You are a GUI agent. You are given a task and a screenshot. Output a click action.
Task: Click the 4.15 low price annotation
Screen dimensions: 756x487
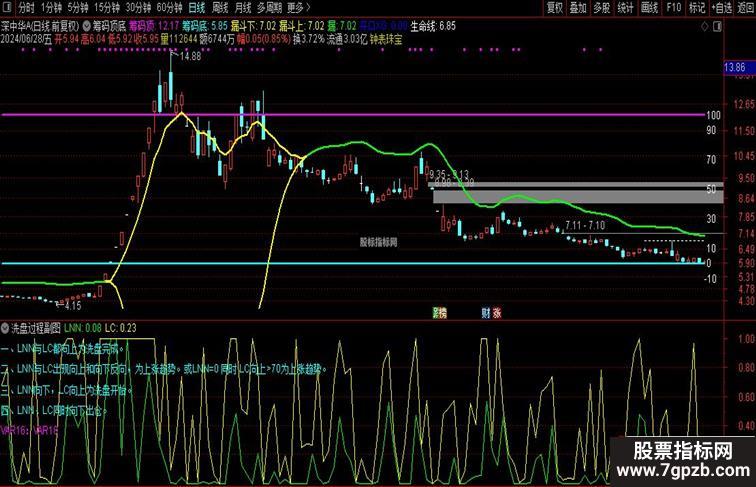click(73, 306)
